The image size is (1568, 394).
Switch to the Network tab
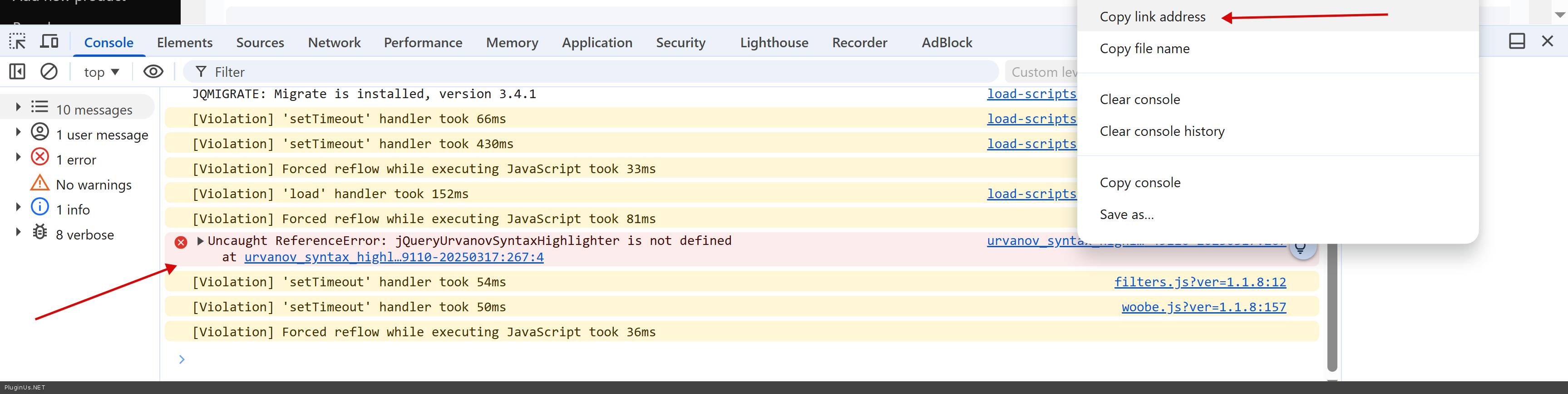pyautogui.click(x=334, y=43)
